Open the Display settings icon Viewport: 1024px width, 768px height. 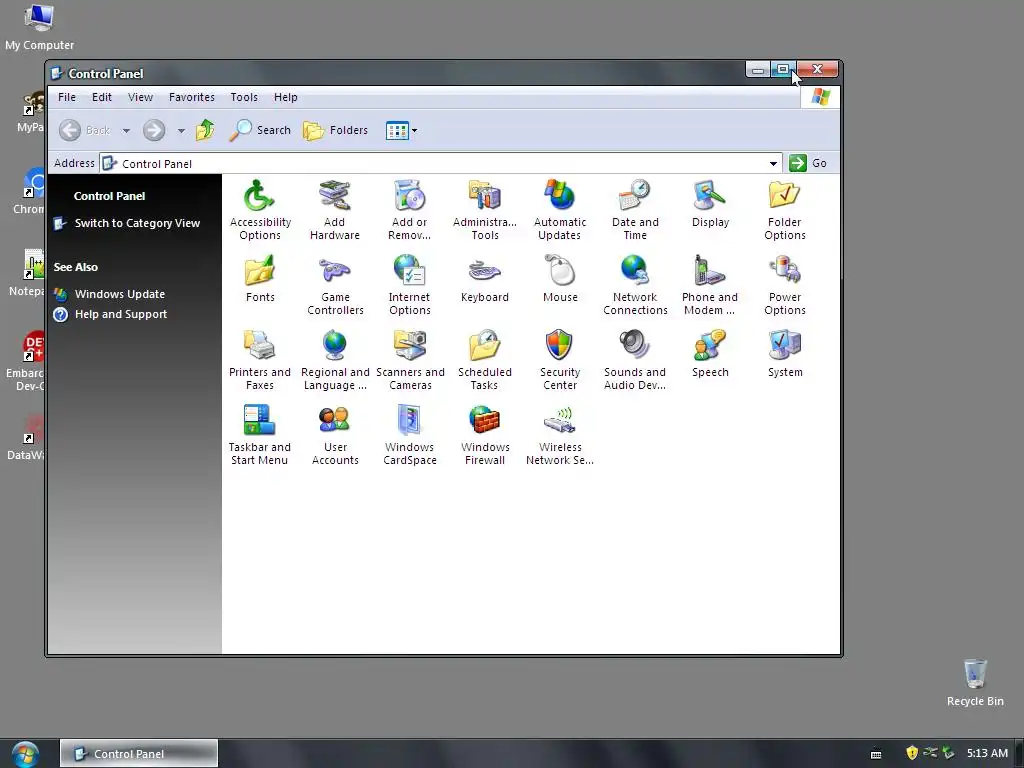pyautogui.click(x=710, y=204)
